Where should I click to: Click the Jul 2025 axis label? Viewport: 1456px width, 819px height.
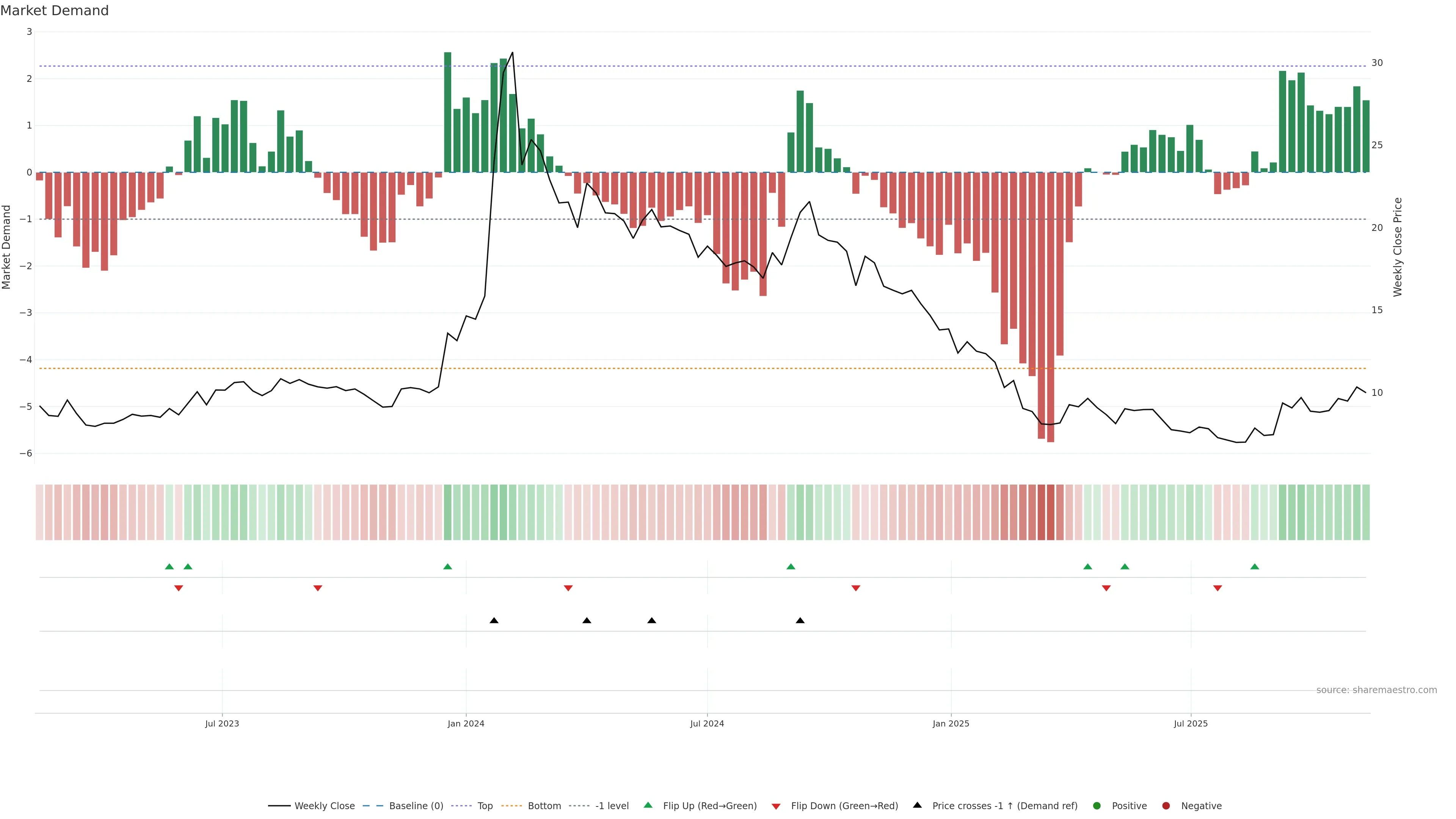[1190, 723]
